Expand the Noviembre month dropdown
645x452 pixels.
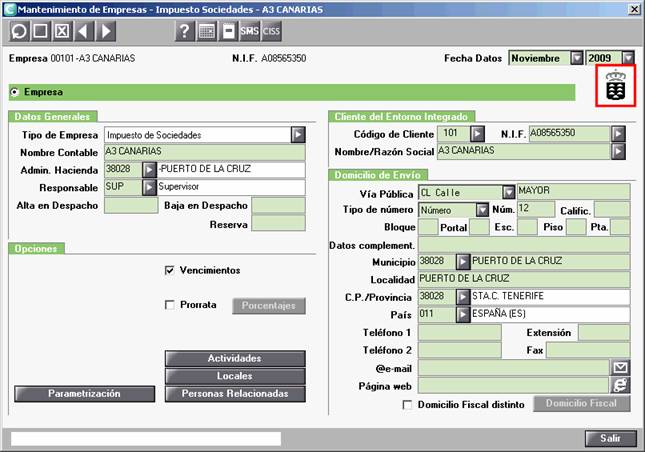point(577,58)
